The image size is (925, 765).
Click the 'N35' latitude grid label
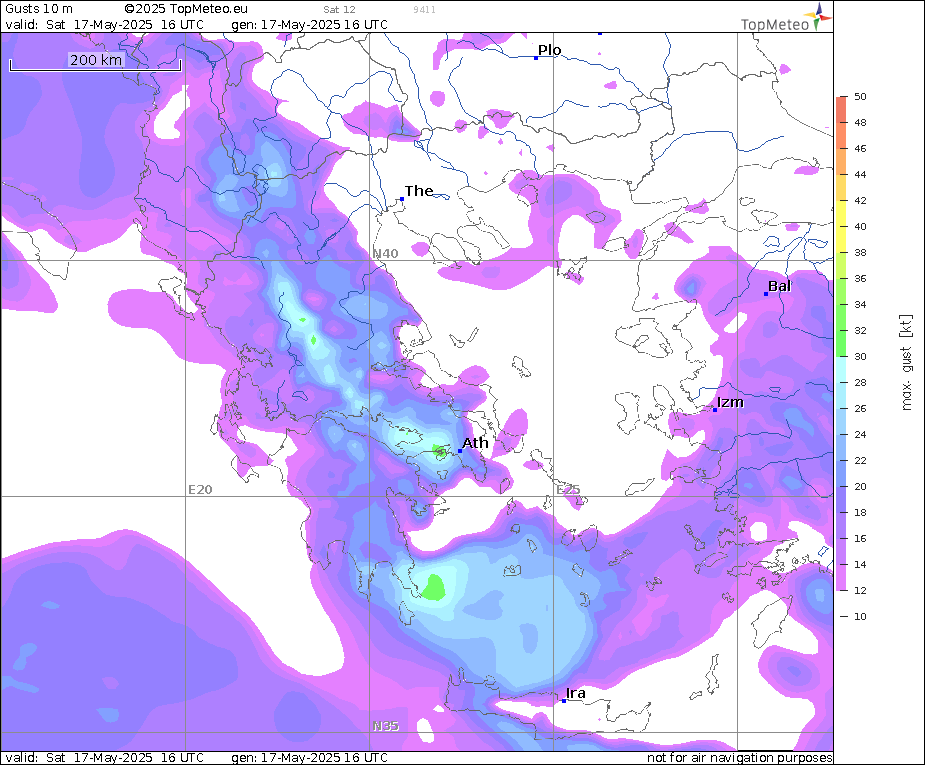(385, 726)
